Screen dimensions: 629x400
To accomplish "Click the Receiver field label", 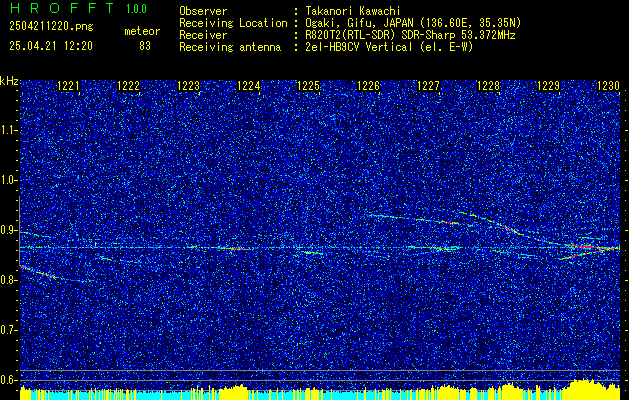I will click(x=203, y=35).
